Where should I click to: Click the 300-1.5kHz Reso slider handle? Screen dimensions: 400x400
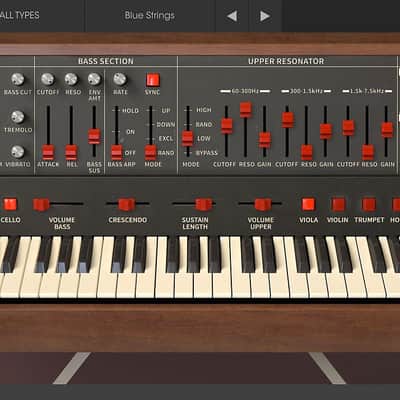[x=307, y=152]
